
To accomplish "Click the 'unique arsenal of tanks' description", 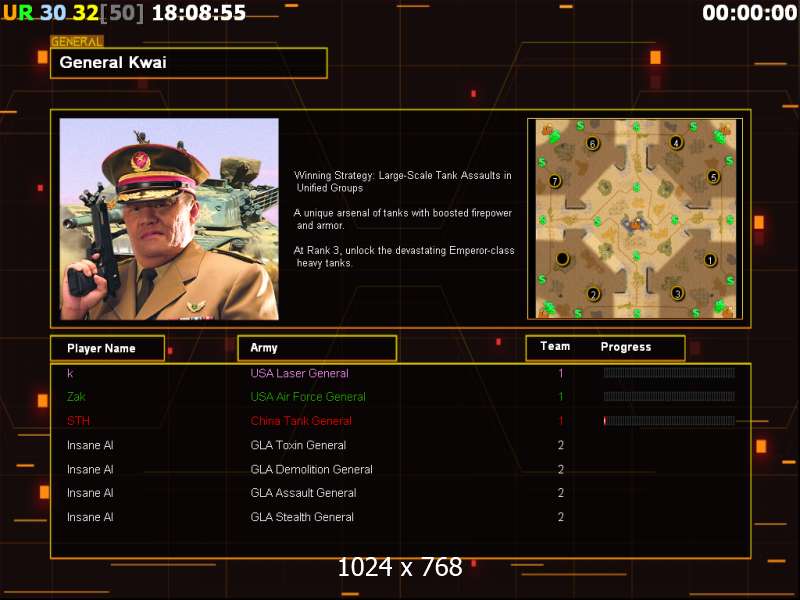I will pos(403,219).
